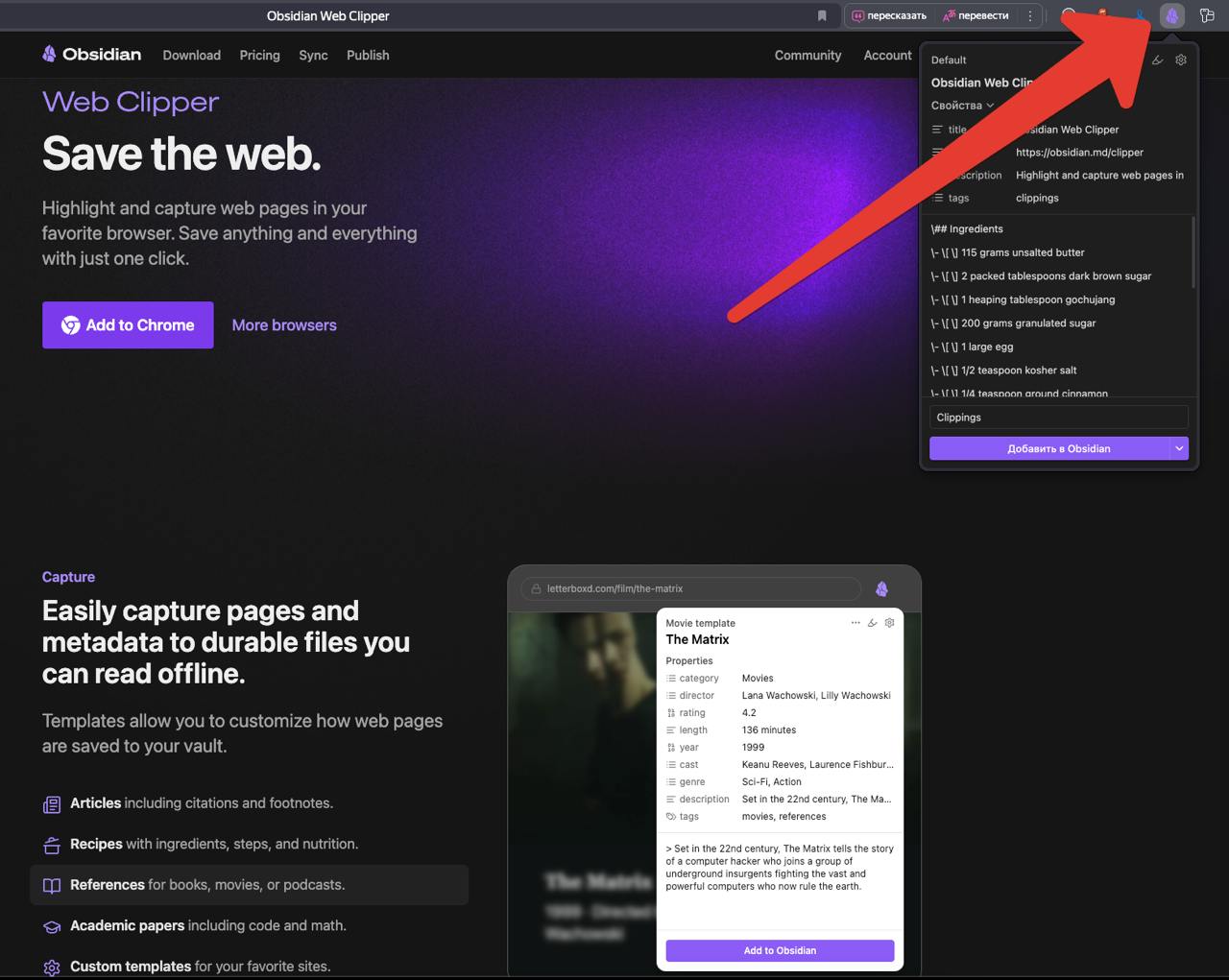Click Add to Obsidian in demo card

click(x=780, y=950)
